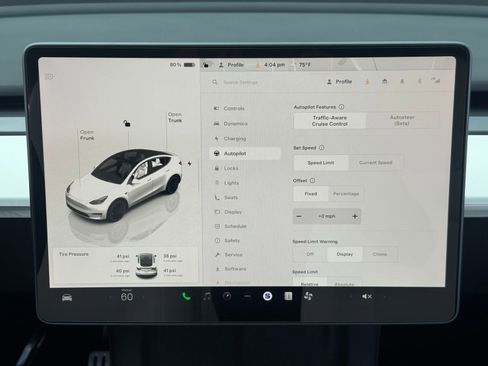The width and height of the screenshot is (488, 366).
Task: Open the Phone app
Action: click(x=186, y=296)
